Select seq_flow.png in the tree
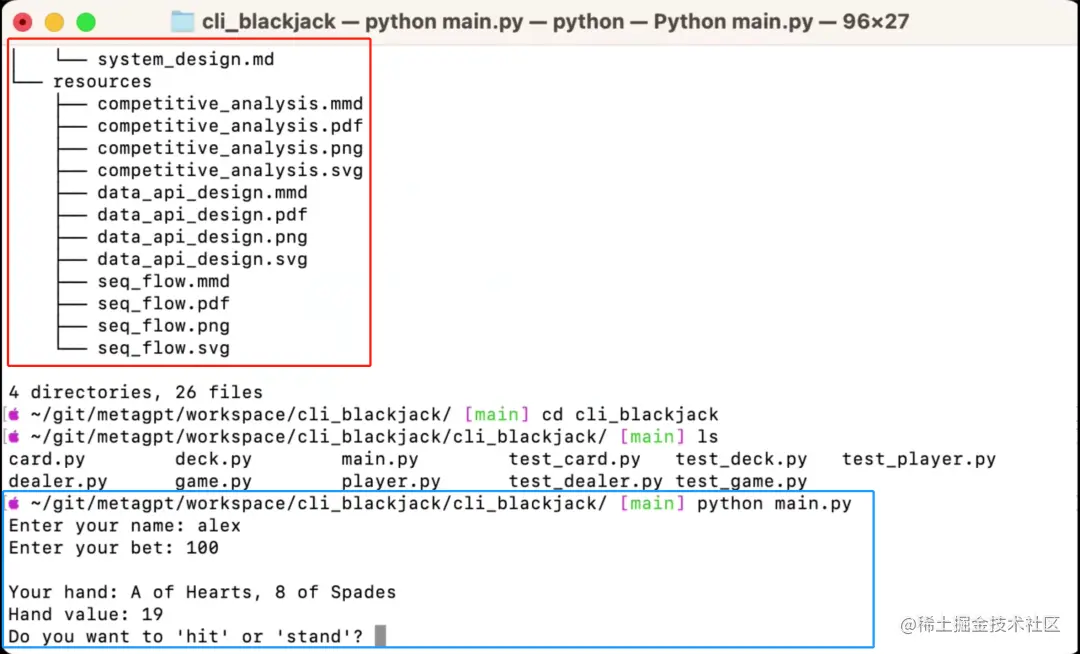This screenshot has width=1080, height=654. point(163,326)
